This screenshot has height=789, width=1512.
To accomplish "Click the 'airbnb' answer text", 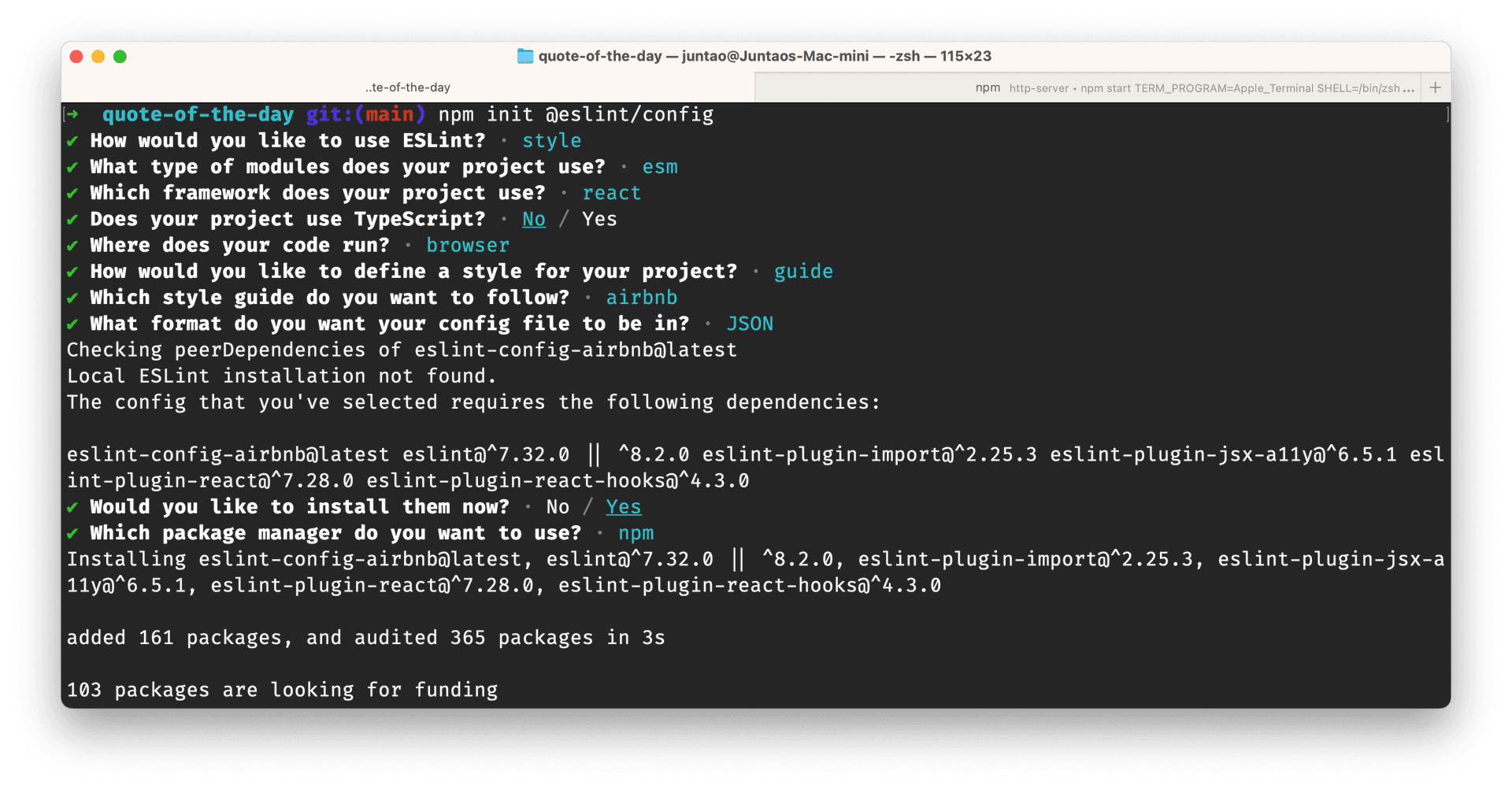I will 642,298.
